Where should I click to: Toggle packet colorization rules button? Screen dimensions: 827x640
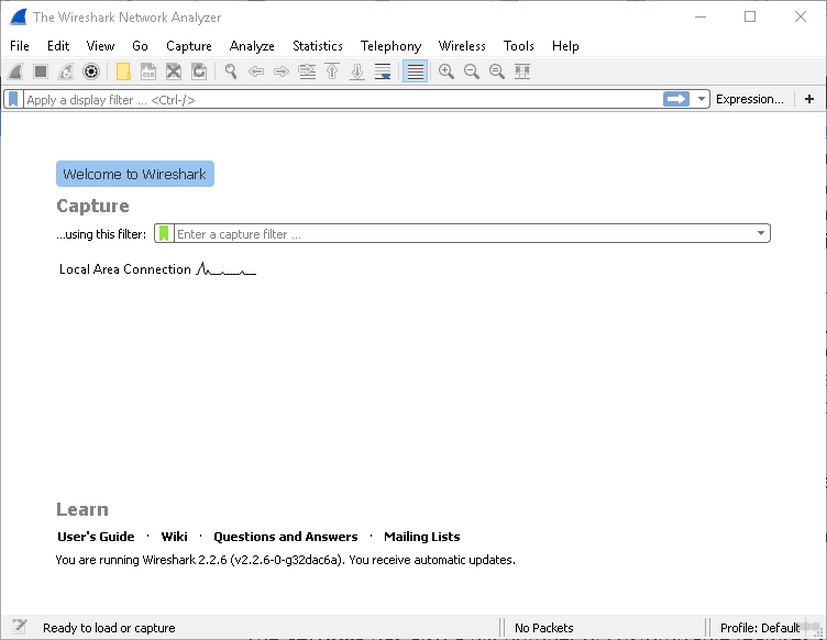[x=415, y=71]
